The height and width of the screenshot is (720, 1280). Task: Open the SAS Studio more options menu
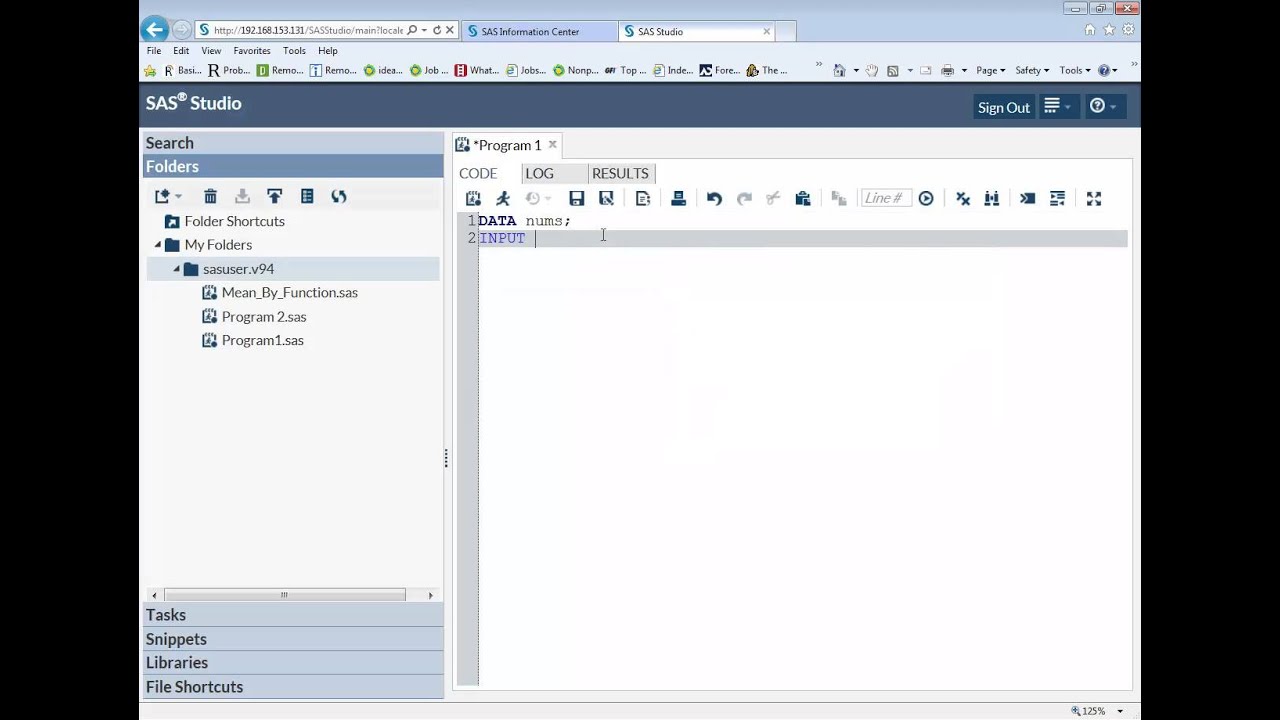[x=1057, y=106]
